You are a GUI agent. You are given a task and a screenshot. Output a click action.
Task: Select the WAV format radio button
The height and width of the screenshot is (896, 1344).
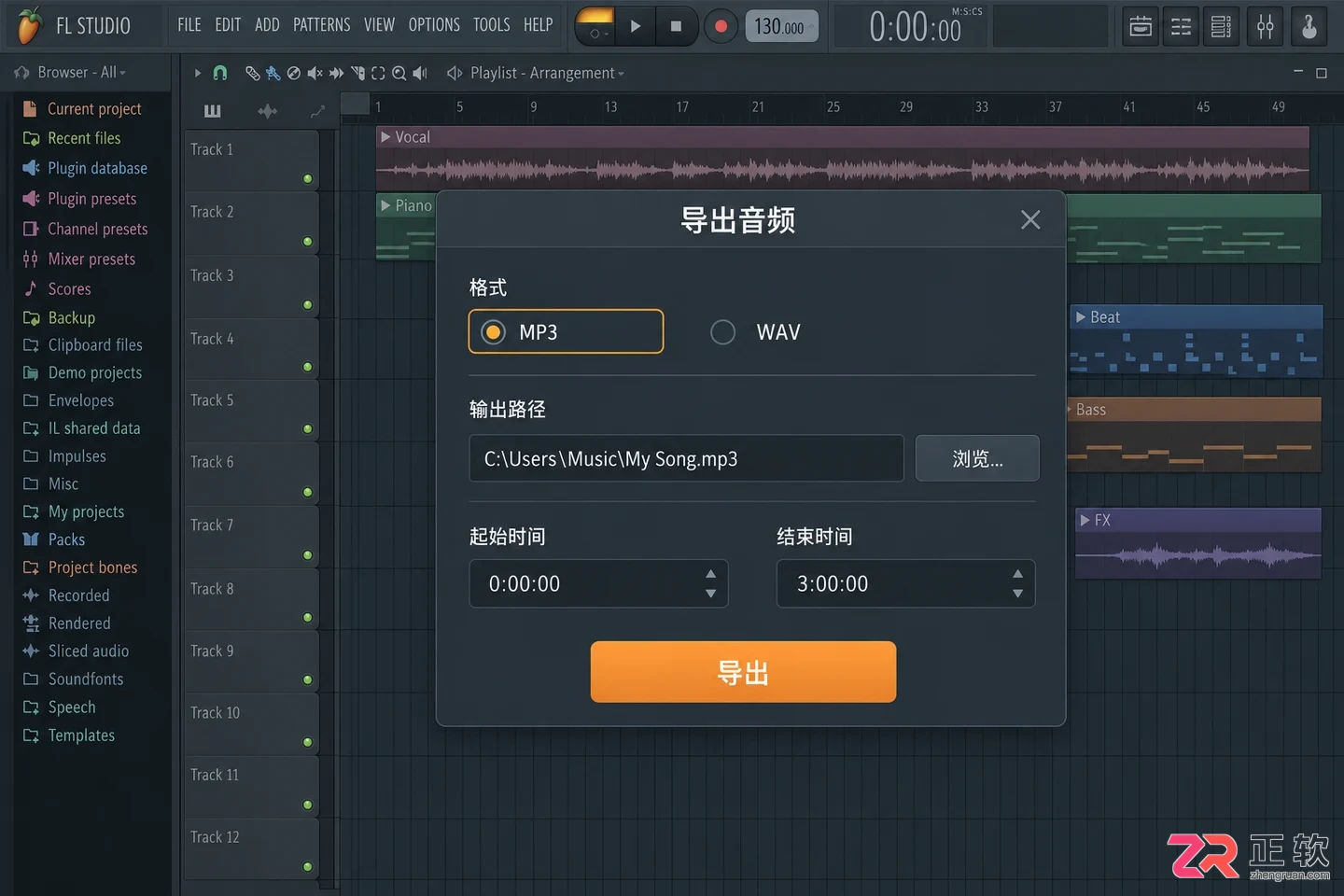[722, 332]
